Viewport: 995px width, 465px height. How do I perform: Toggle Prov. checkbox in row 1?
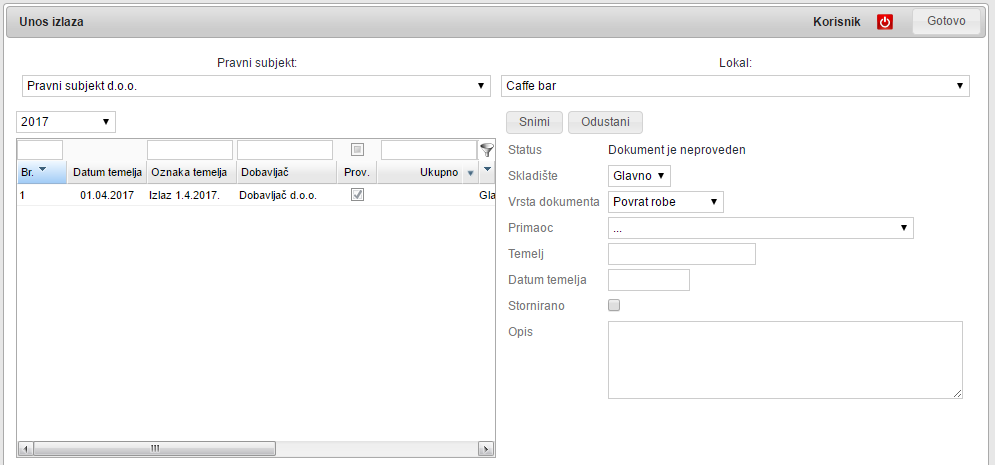pyautogui.click(x=357, y=195)
